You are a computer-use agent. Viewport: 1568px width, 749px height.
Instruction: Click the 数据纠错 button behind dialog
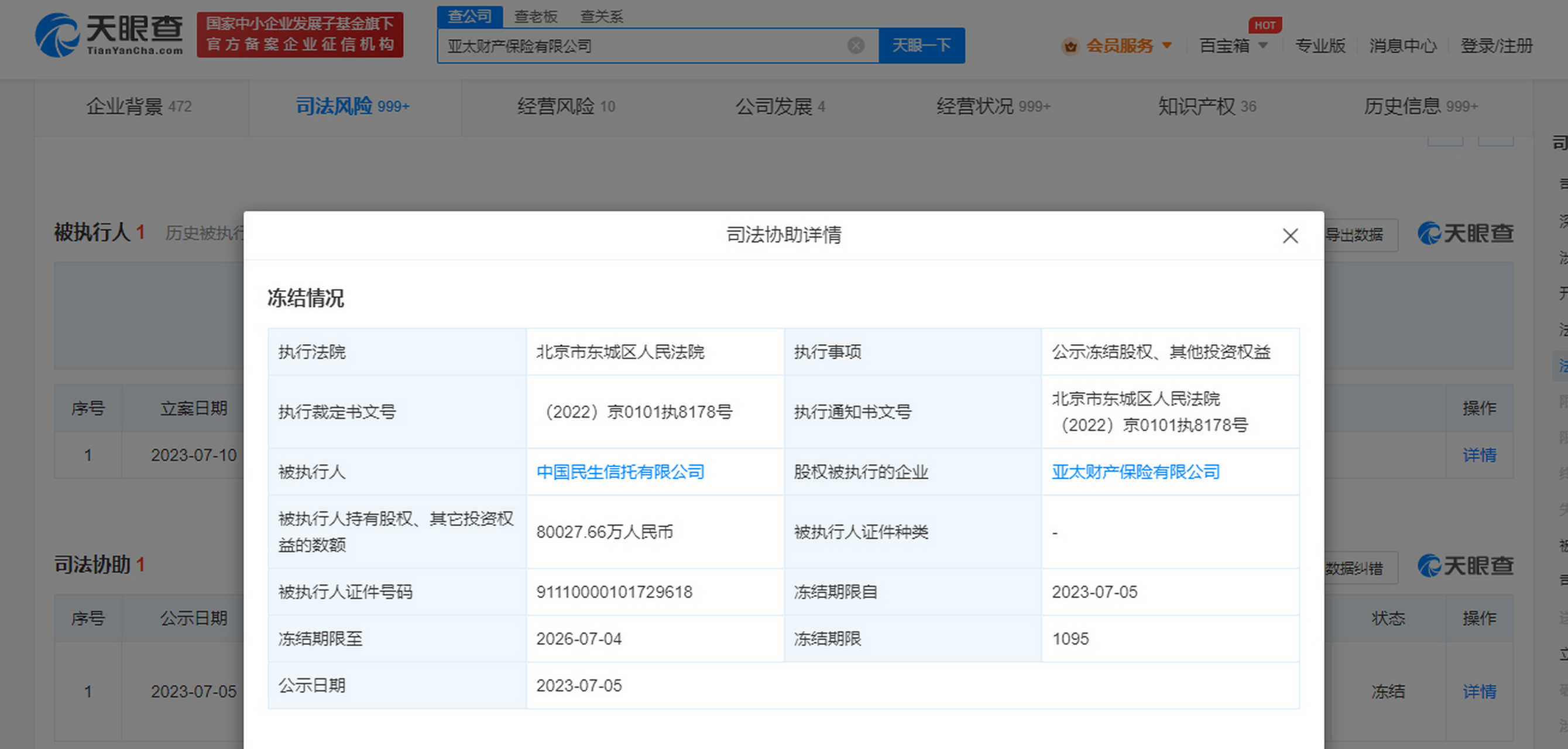click(x=1361, y=568)
